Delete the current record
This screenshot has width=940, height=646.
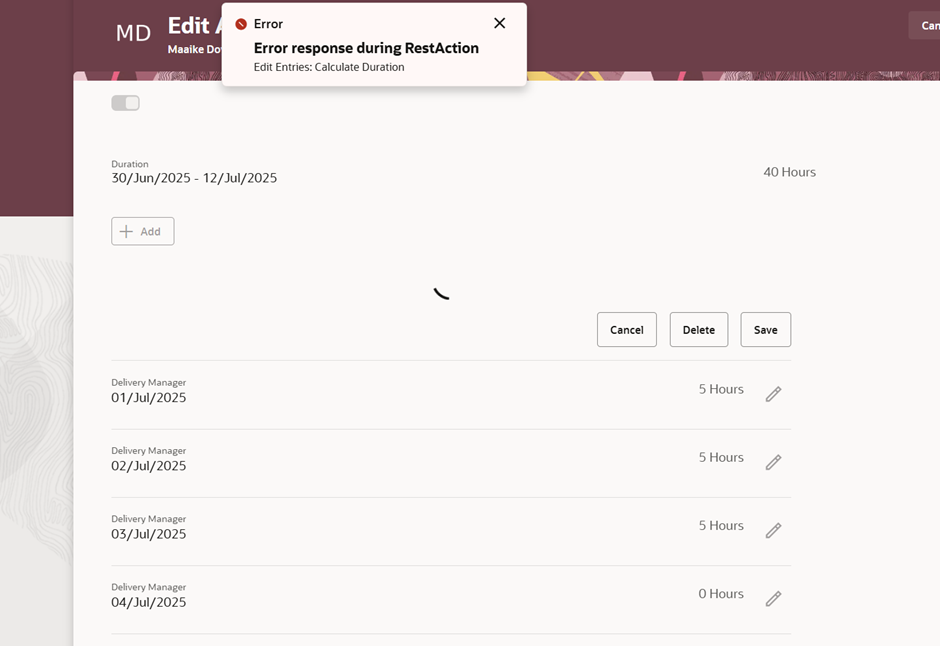[x=698, y=329]
